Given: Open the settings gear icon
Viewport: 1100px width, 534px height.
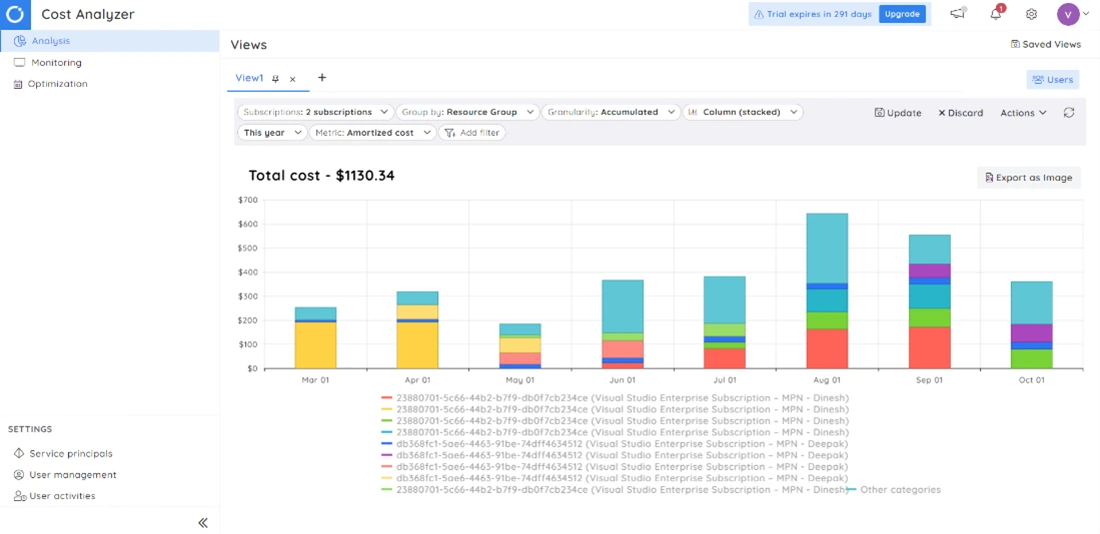Looking at the screenshot, I should (x=1031, y=14).
